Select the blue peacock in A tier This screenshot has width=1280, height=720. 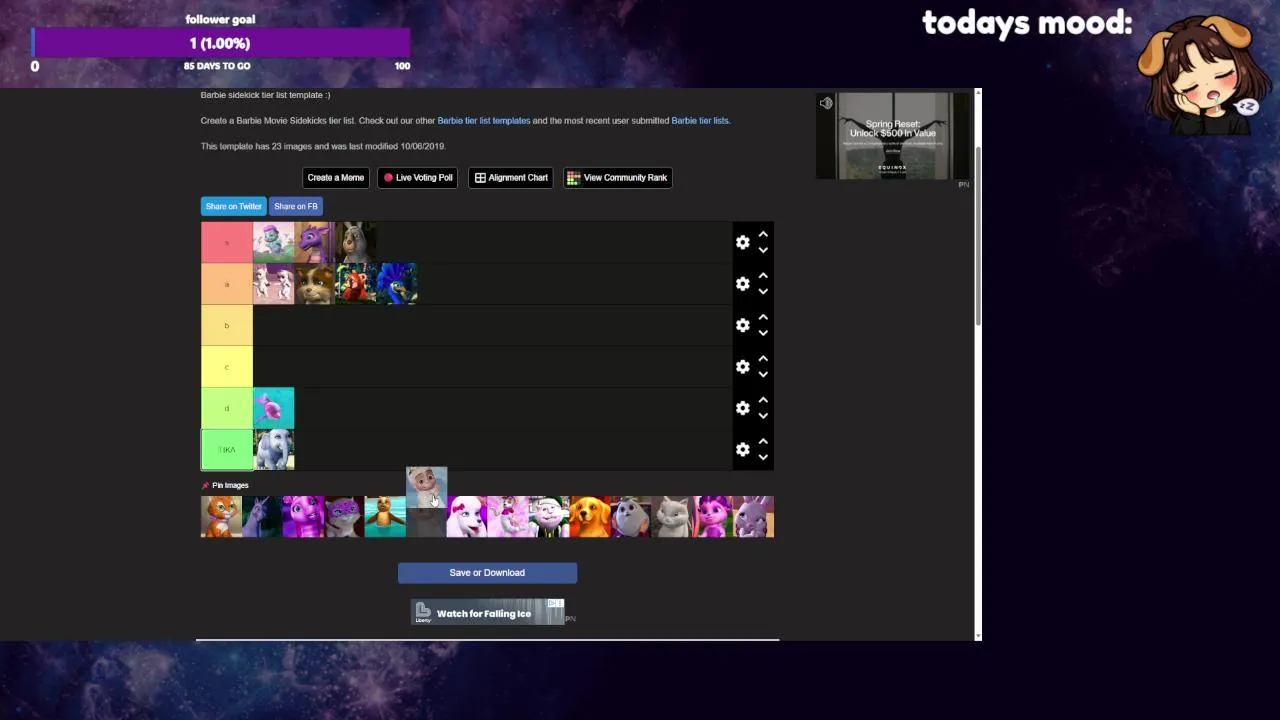coord(397,284)
